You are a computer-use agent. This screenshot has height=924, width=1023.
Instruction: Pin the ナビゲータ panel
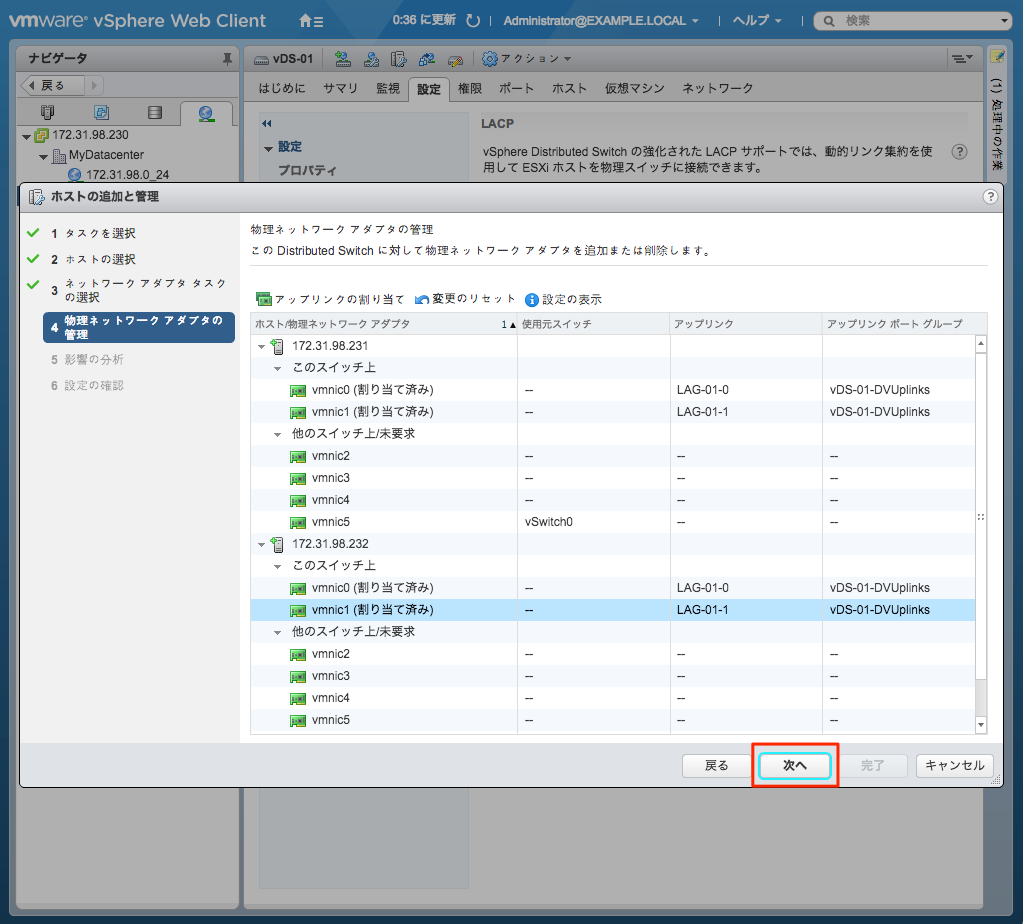pos(227,59)
